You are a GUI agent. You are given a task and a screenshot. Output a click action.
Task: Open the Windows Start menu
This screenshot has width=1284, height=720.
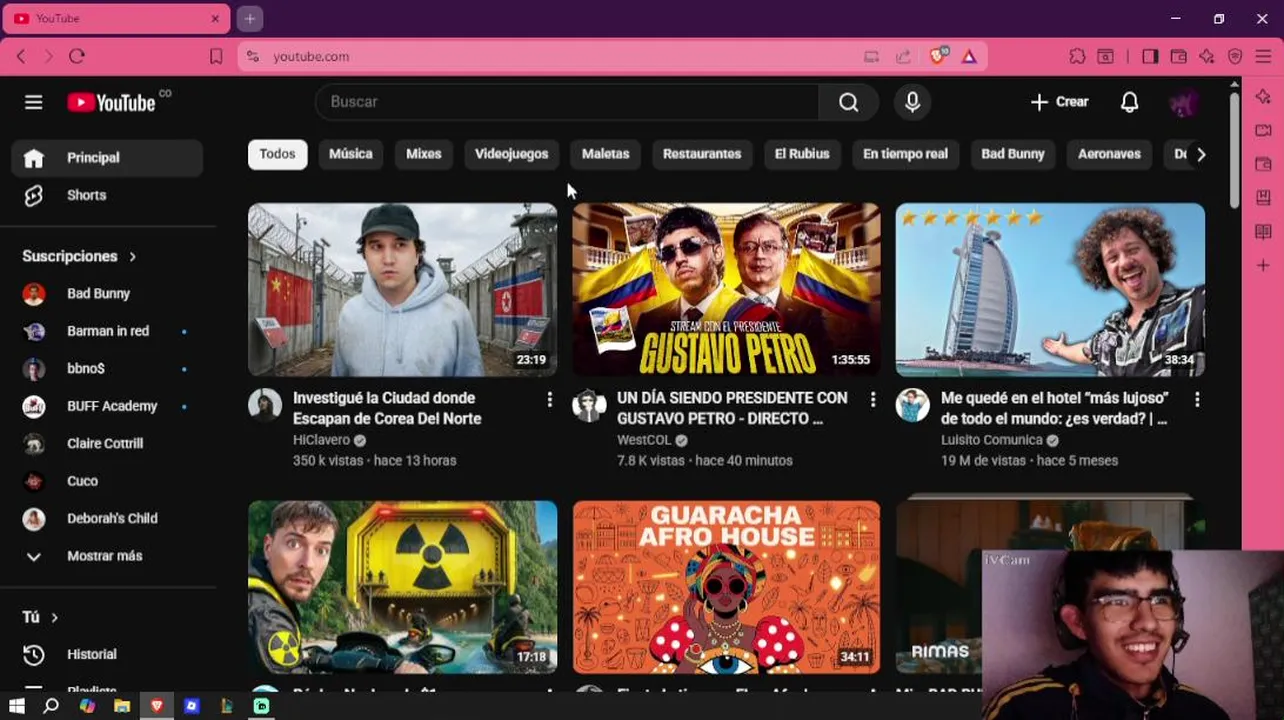tap(16, 706)
